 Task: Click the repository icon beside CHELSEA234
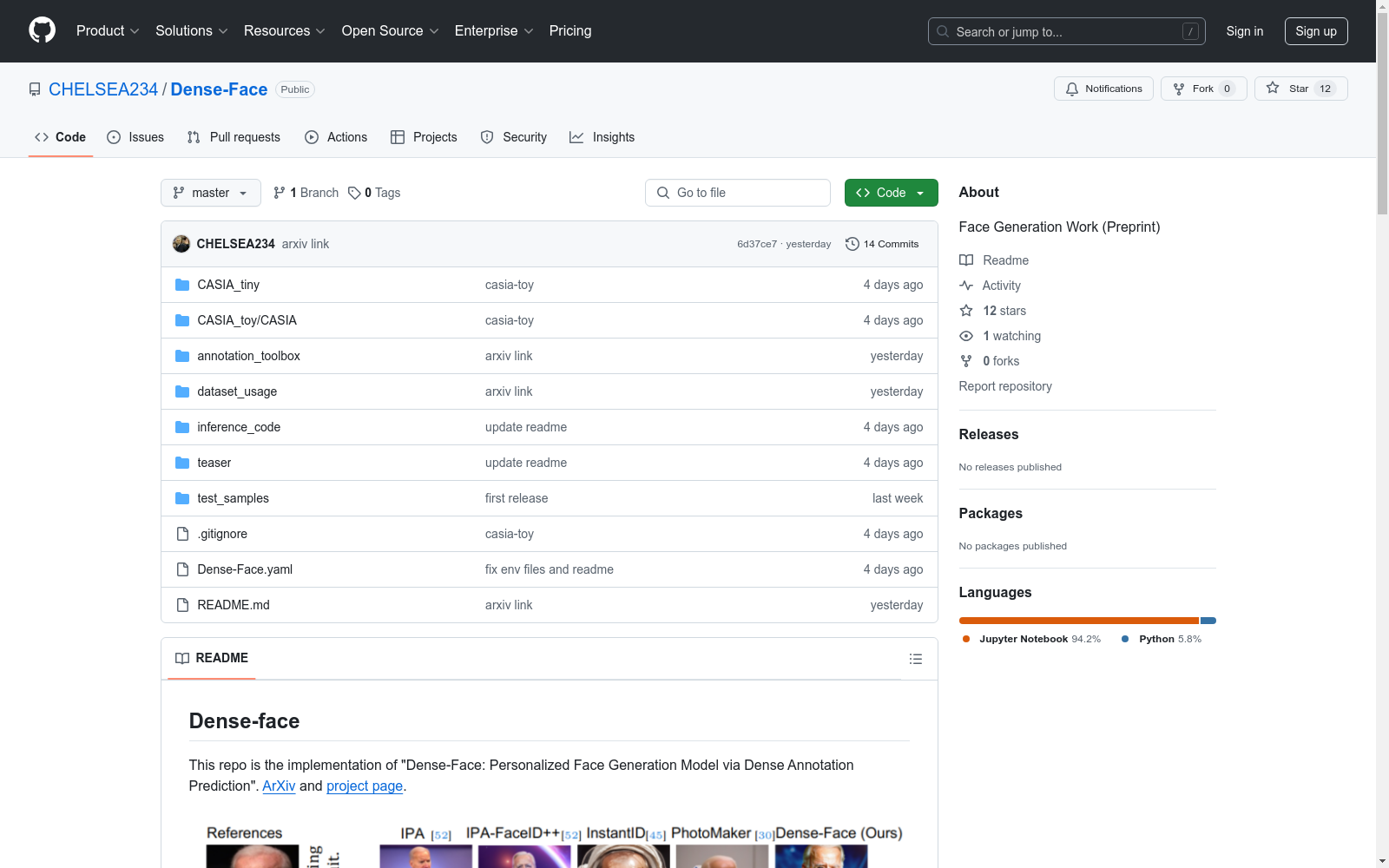[x=35, y=89]
